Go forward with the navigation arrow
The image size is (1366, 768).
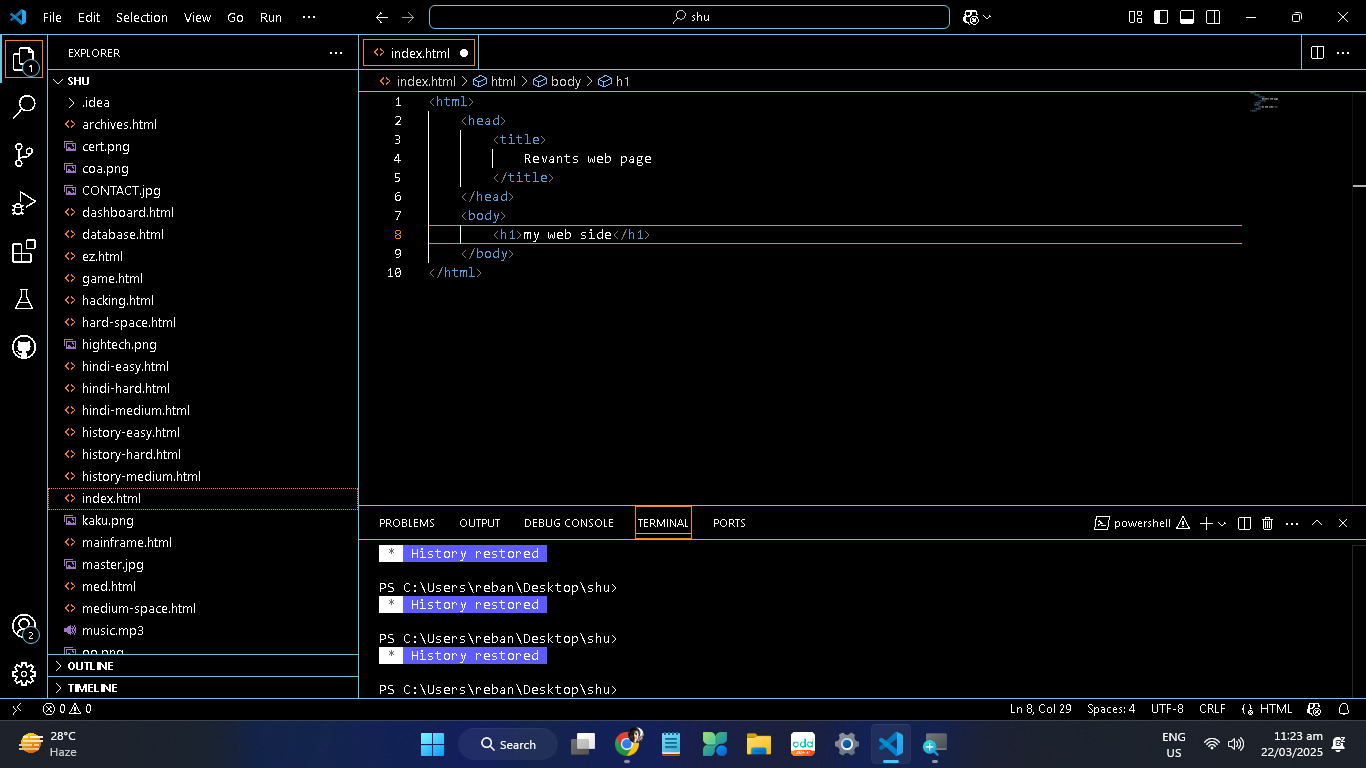click(x=407, y=17)
